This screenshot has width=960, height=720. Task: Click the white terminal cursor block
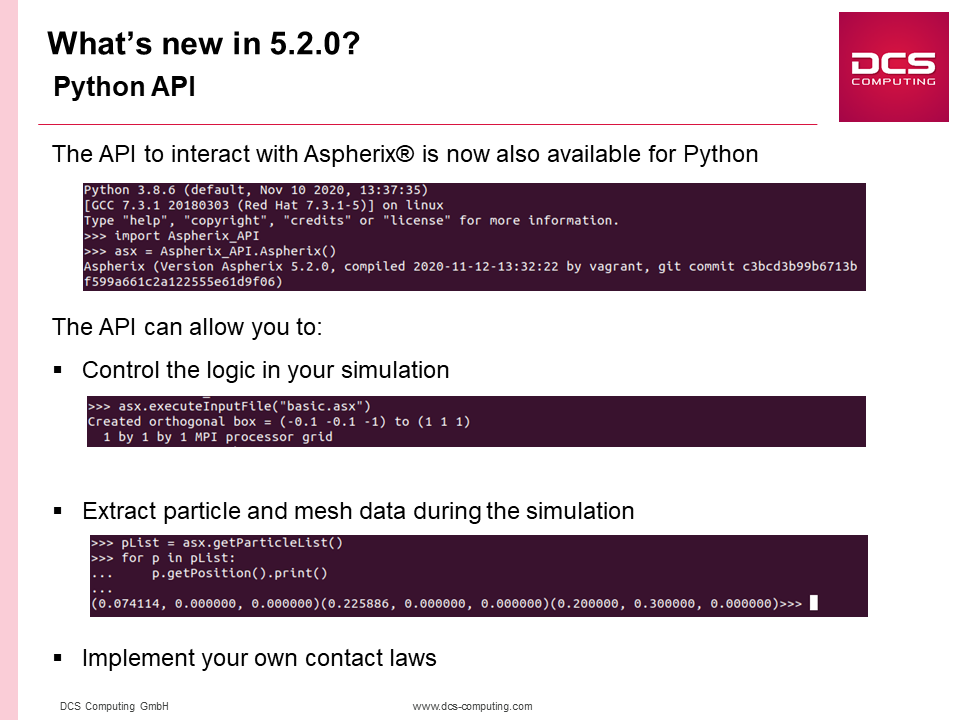(814, 603)
